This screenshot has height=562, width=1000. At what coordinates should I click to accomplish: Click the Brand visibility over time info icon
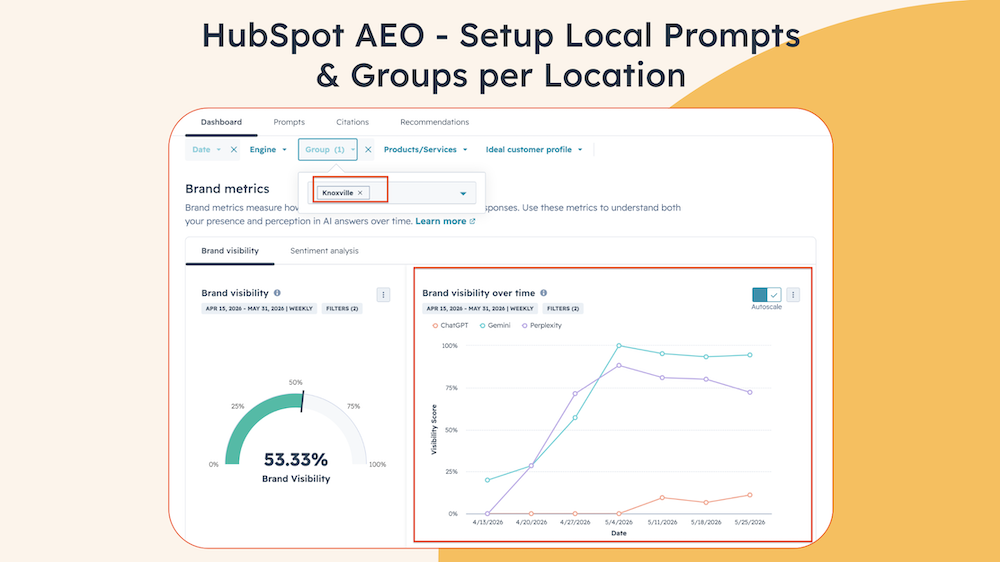pos(543,293)
